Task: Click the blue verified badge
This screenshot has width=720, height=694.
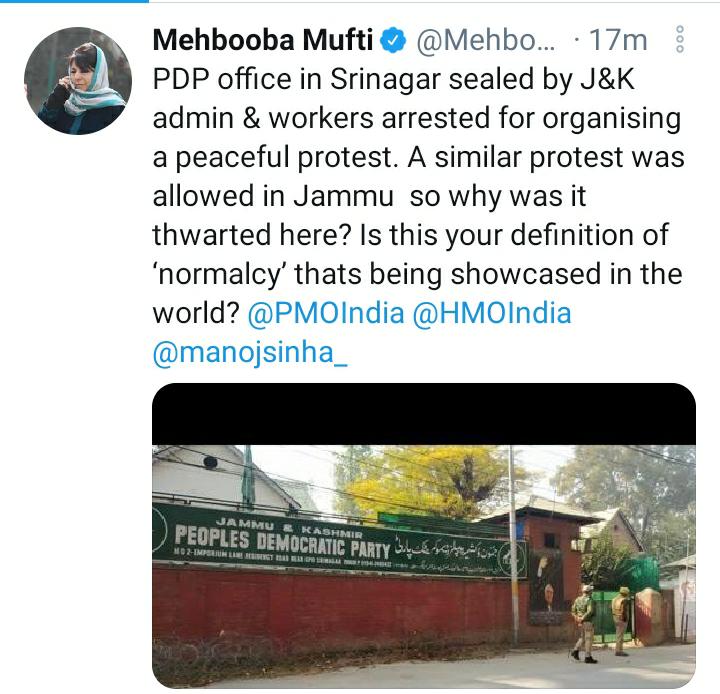Action: [x=396, y=41]
